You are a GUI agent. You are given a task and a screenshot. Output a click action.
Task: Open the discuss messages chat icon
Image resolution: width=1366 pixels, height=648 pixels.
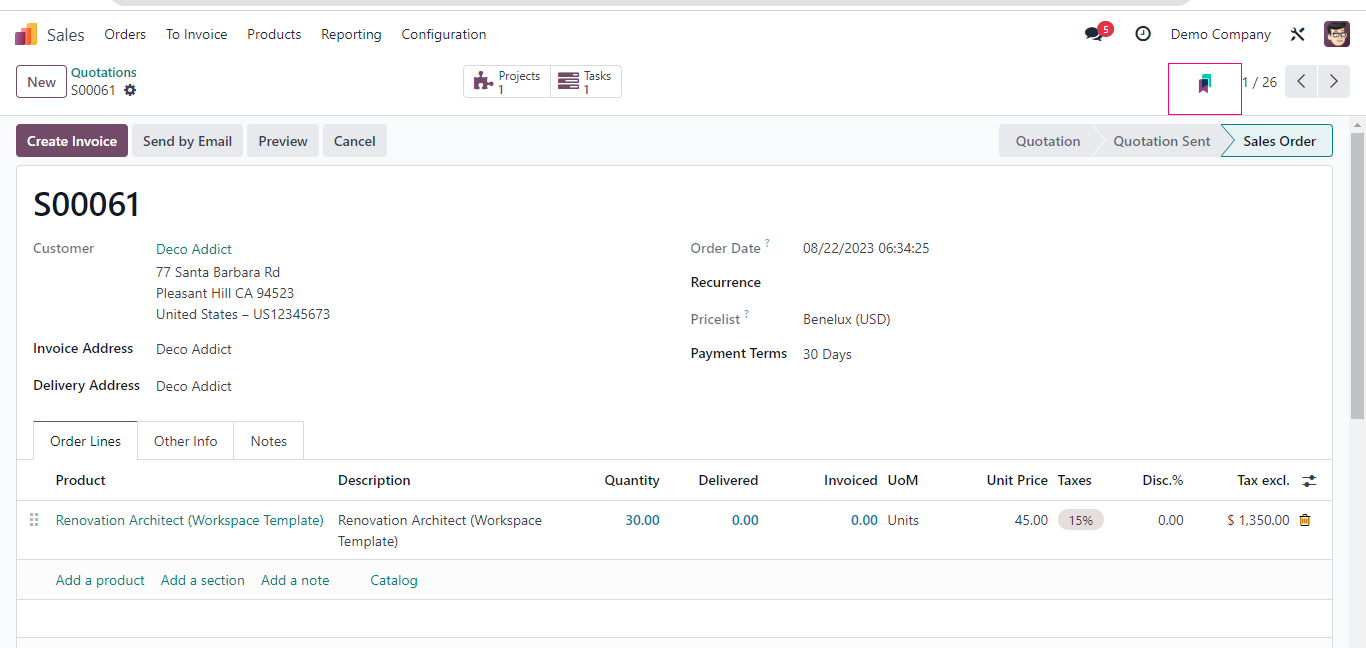(x=1093, y=34)
